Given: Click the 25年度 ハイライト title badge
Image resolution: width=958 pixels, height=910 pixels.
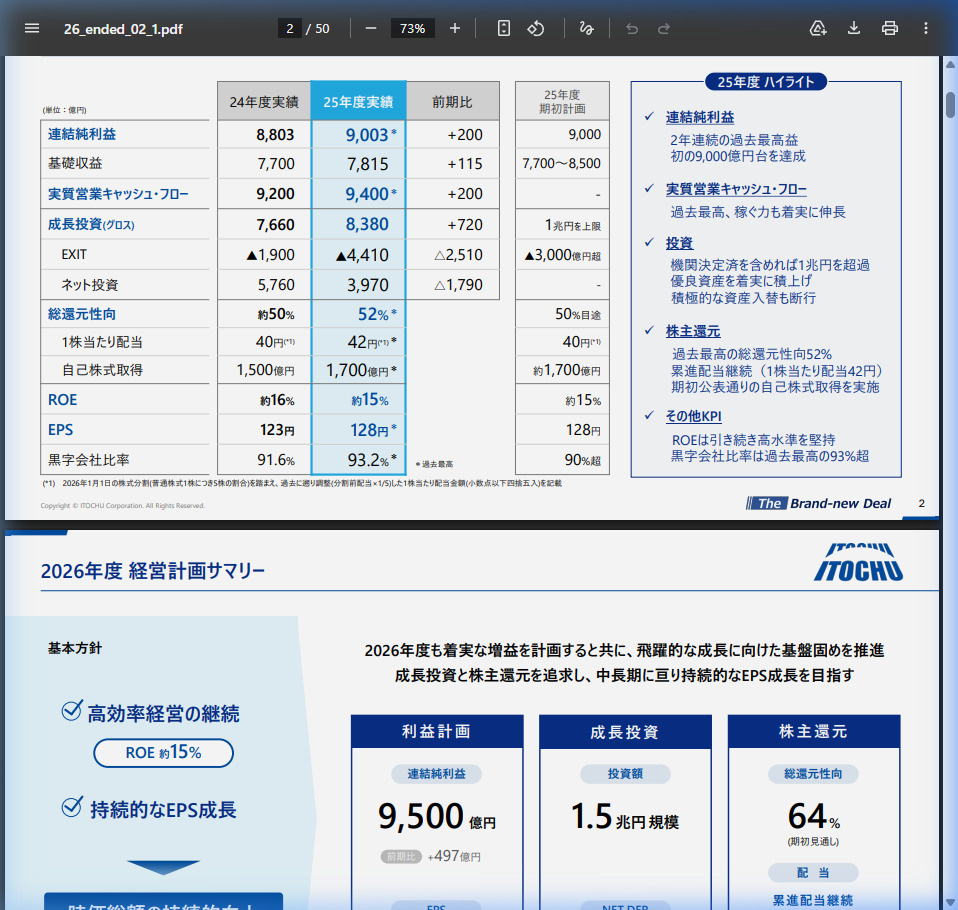Looking at the screenshot, I should tap(766, 82).
